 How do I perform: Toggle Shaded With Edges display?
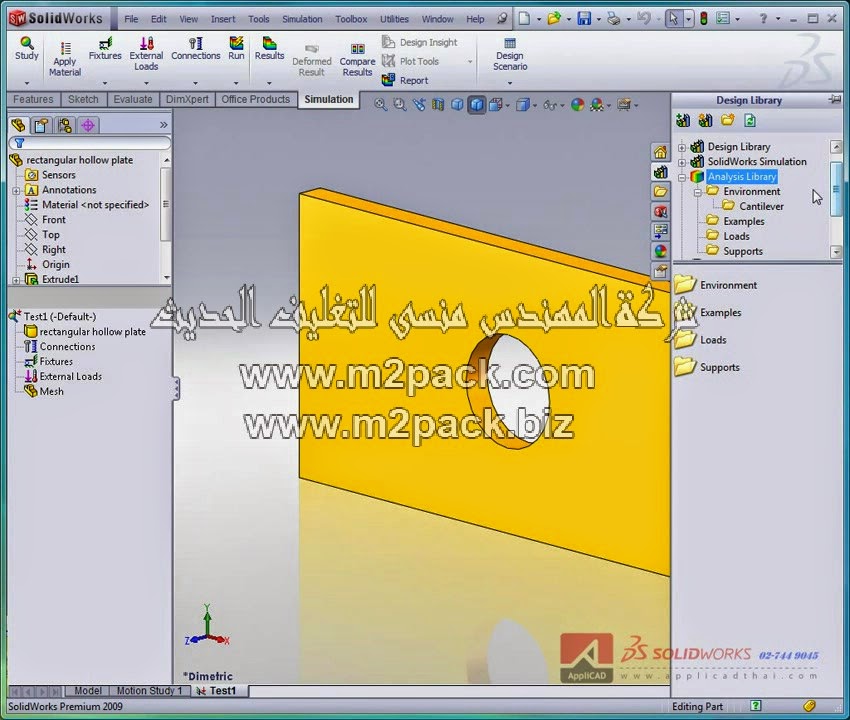click(x=476, y=105)
